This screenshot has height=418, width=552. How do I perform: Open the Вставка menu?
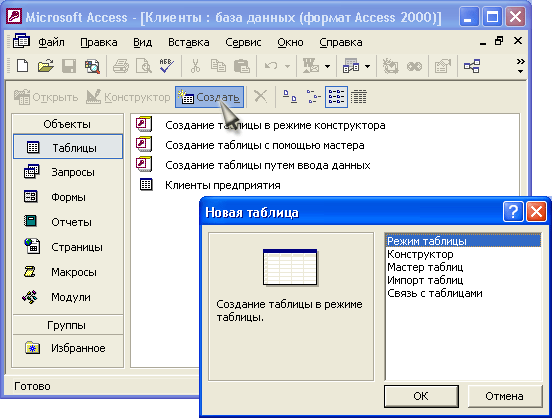189,42
